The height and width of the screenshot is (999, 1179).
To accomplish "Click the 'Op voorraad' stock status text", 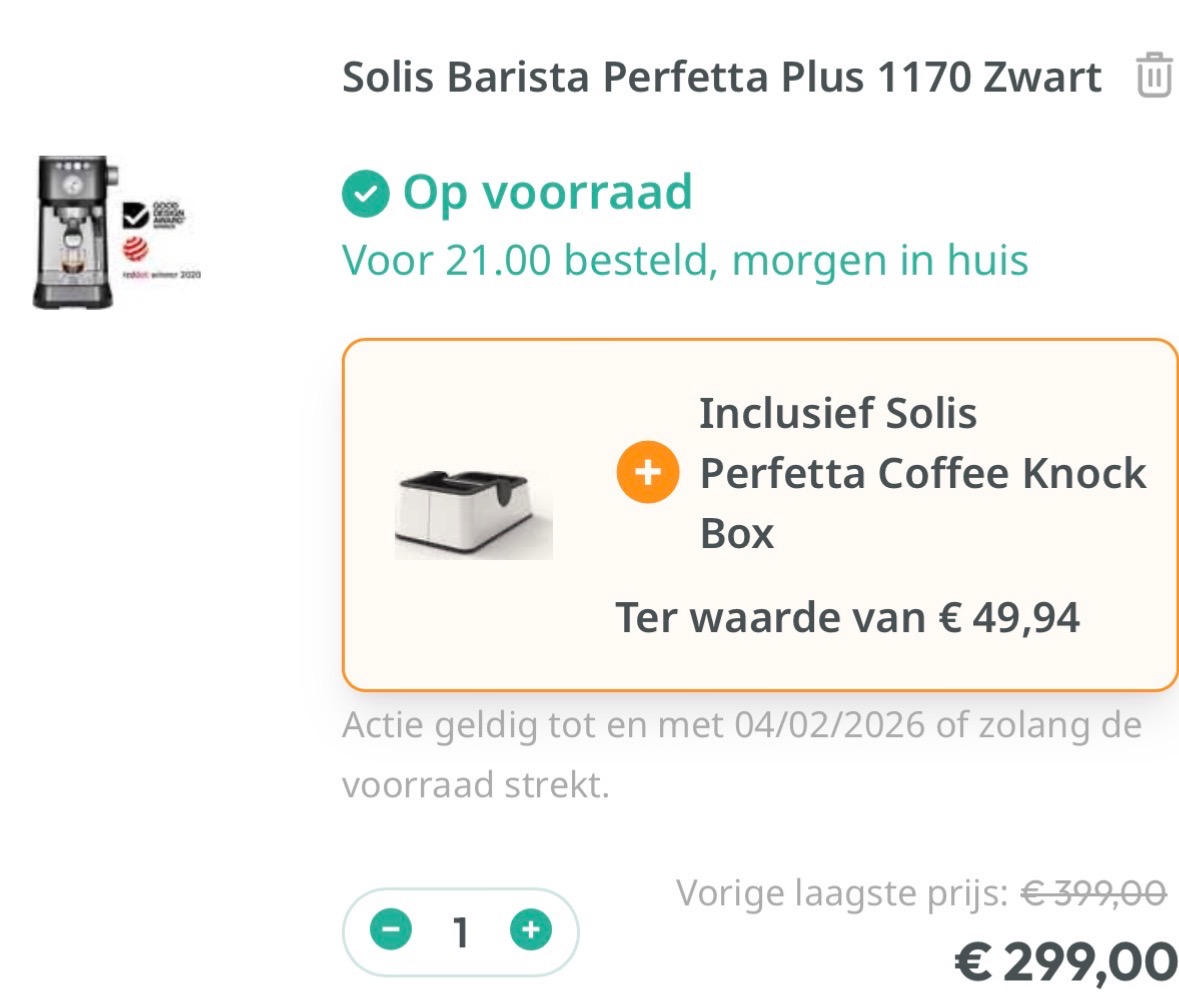I will 547,192.
